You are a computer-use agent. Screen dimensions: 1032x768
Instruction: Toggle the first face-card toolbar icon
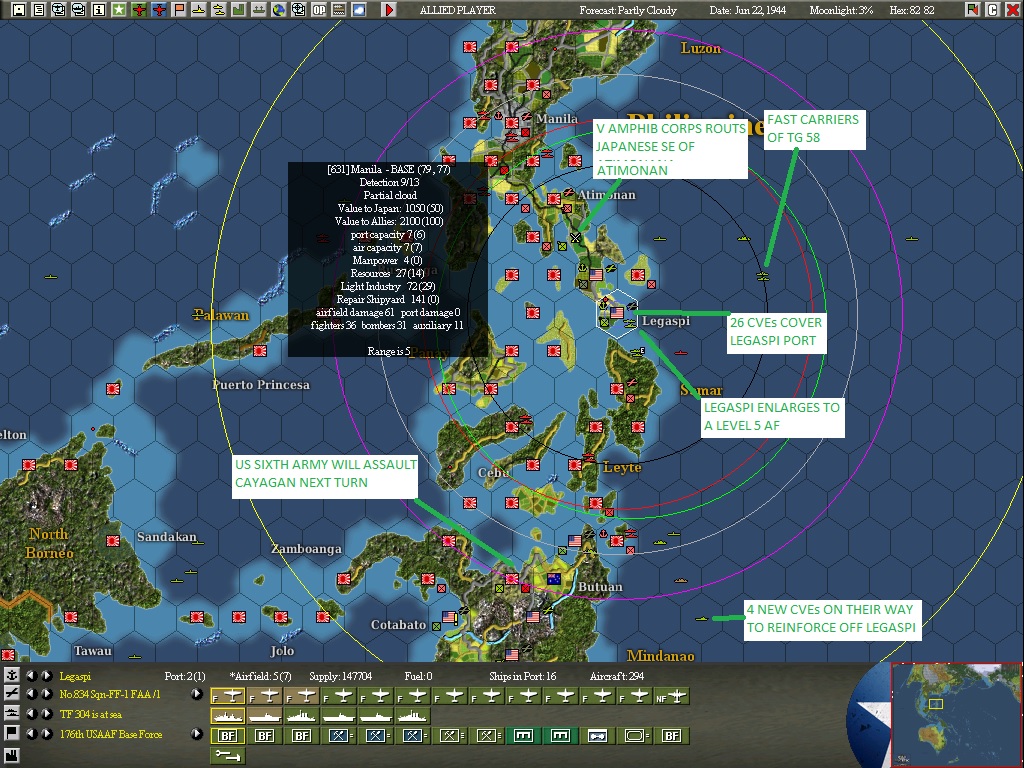click(59, 9)
